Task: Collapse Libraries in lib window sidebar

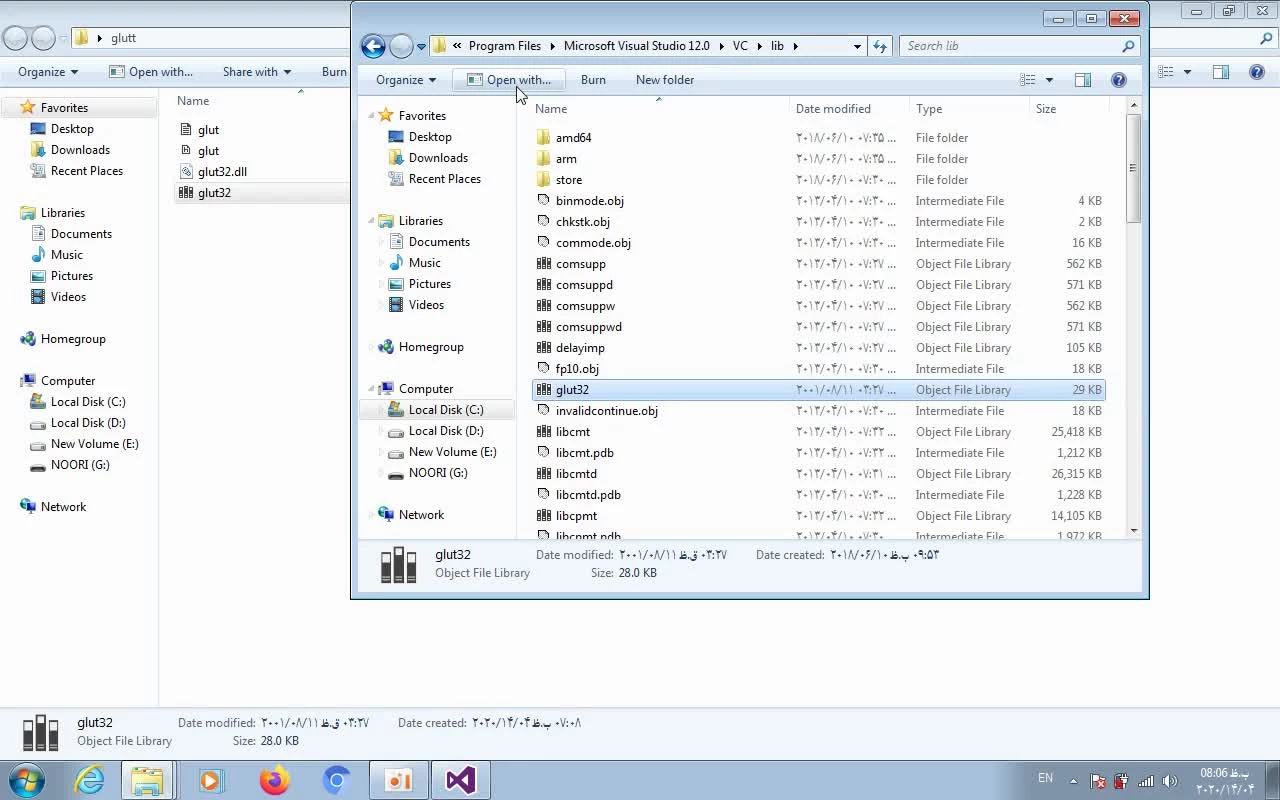Action: tap(371, 221)
